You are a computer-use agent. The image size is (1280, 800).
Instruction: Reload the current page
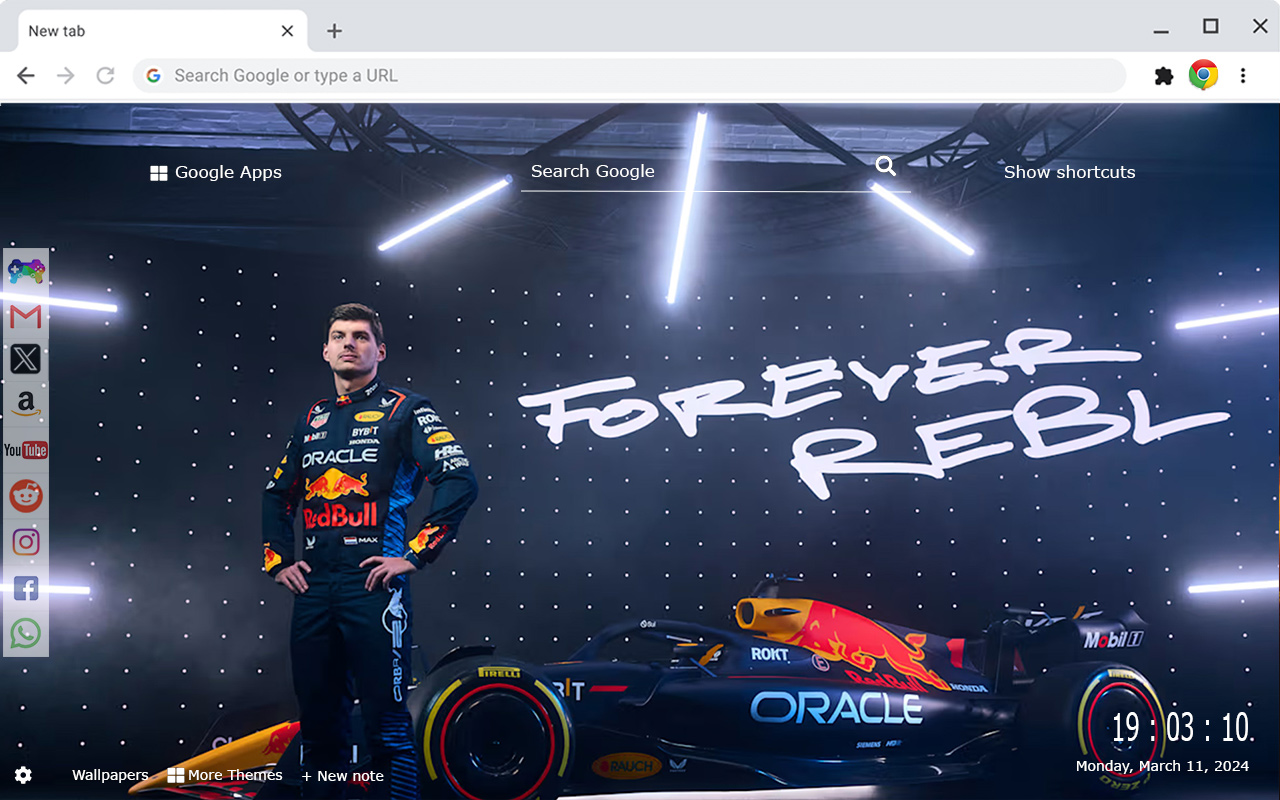point(105,76)
